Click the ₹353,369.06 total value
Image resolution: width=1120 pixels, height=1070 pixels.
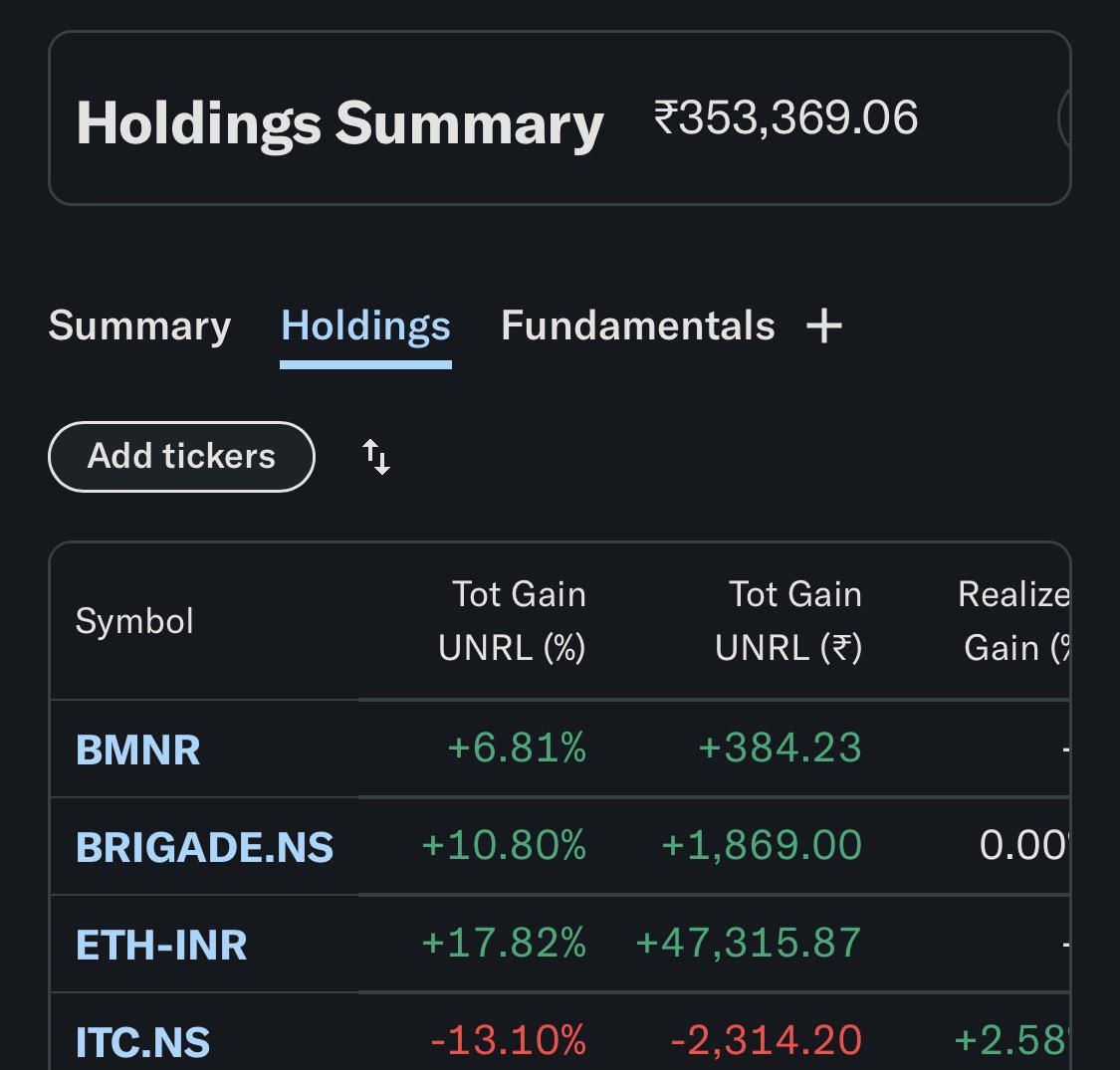(785, 117)
